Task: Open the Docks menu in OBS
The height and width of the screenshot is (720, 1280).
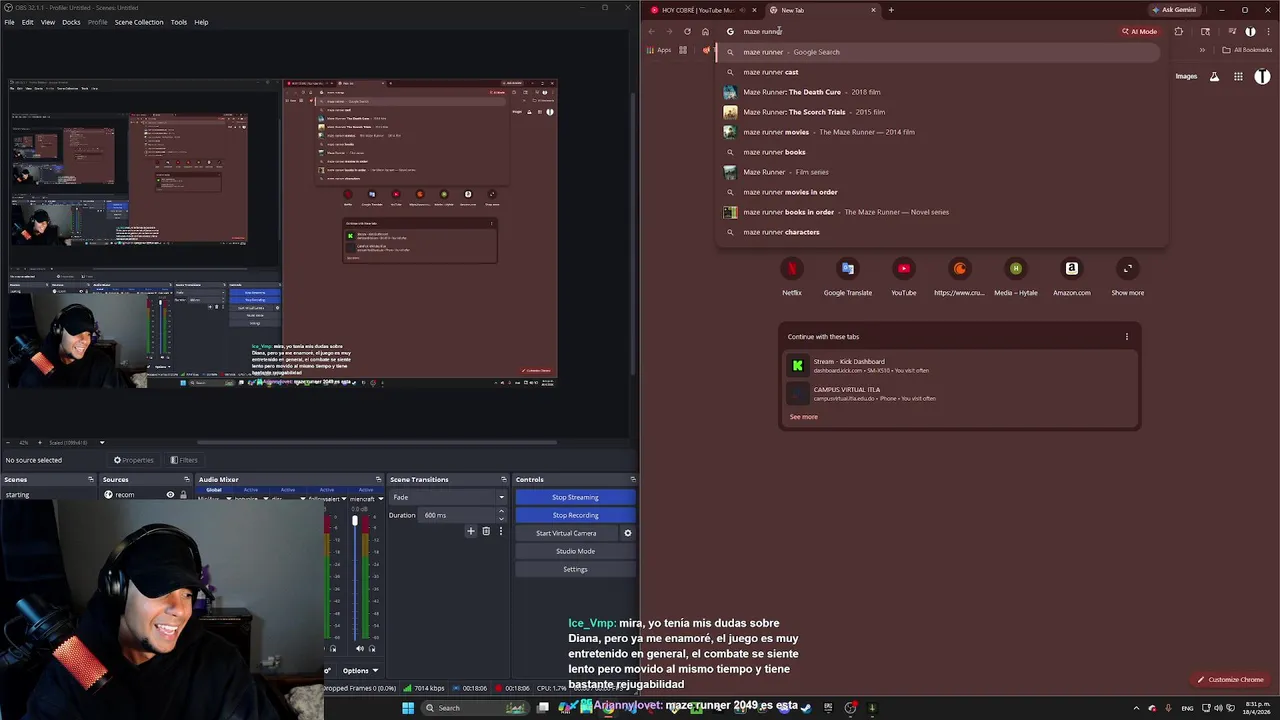Action: click(x=71, y=22)
